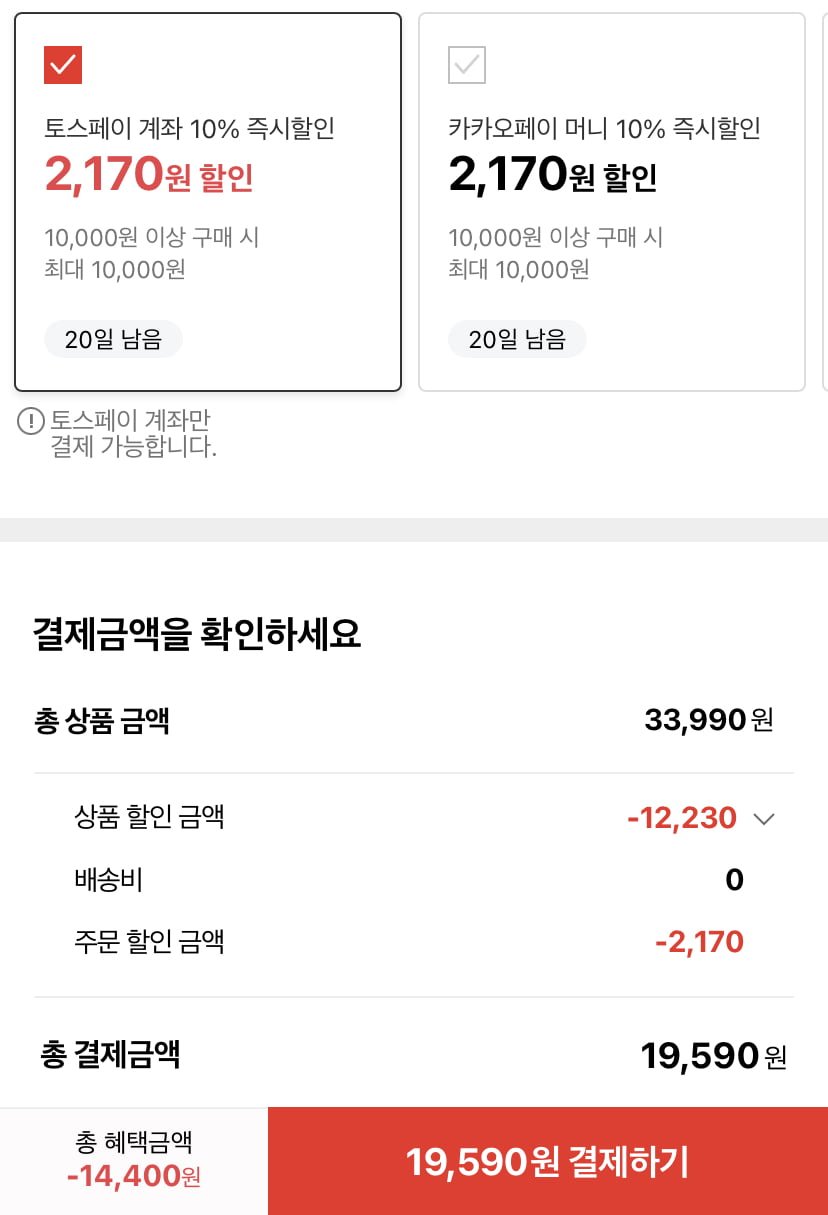
Task: Click the -12,230 product discount value
Action: [x=682, y=819]
